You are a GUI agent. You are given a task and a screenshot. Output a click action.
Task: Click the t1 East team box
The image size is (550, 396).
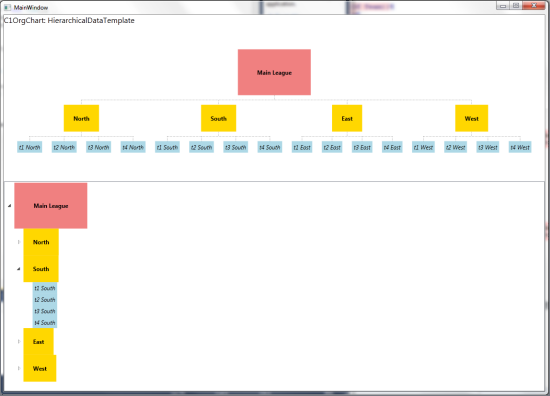[302, 147]
